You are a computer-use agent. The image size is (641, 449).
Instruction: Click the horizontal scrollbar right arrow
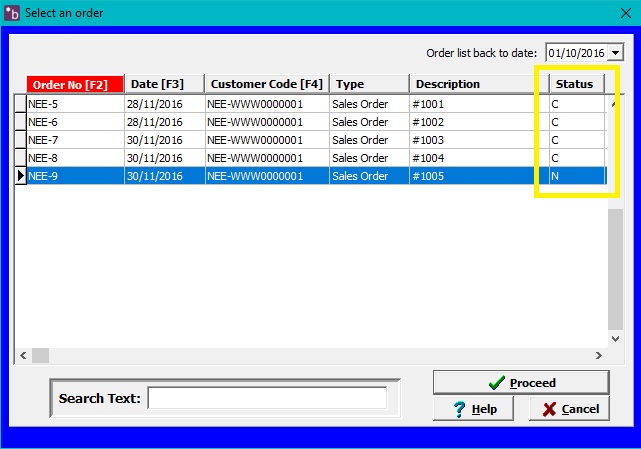(x=598, y=355)
